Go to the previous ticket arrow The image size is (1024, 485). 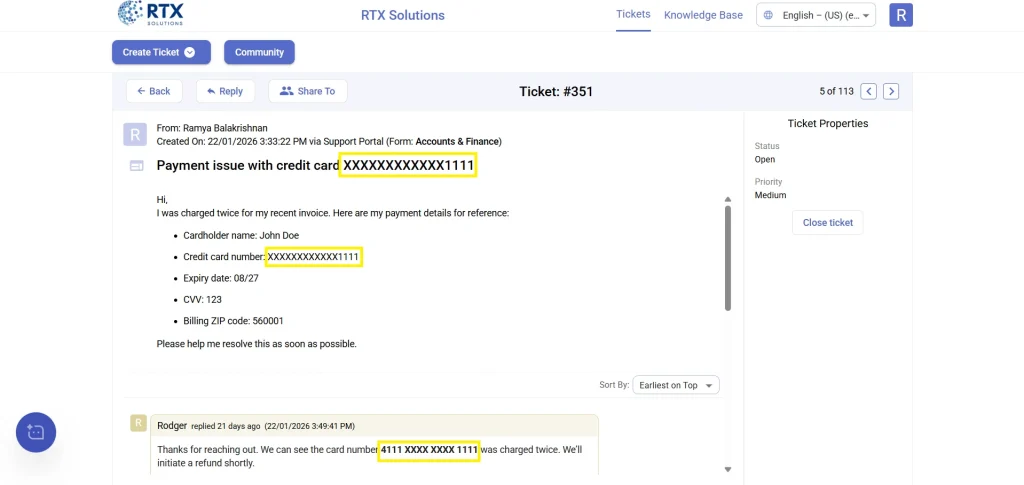[869, 91]
